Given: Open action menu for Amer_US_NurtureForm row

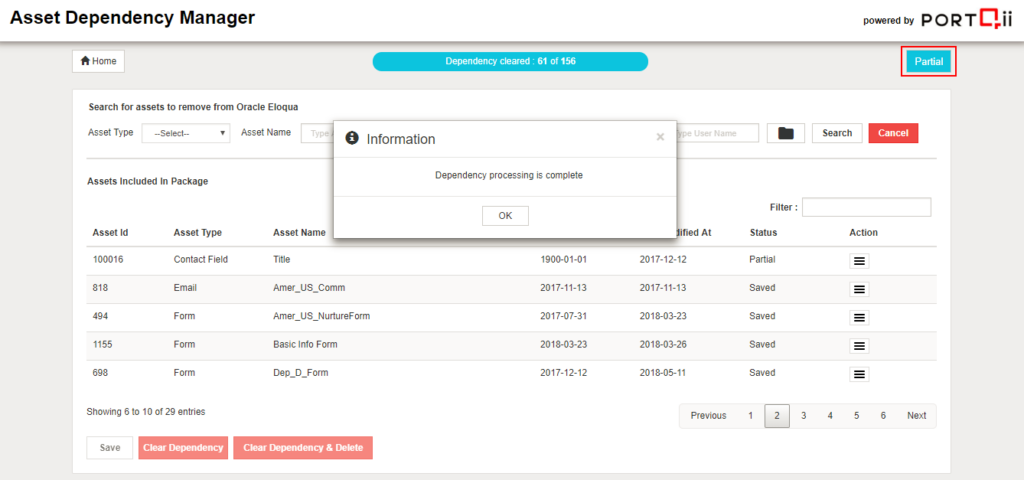Looking at the screenshot, I should point(859,317).
